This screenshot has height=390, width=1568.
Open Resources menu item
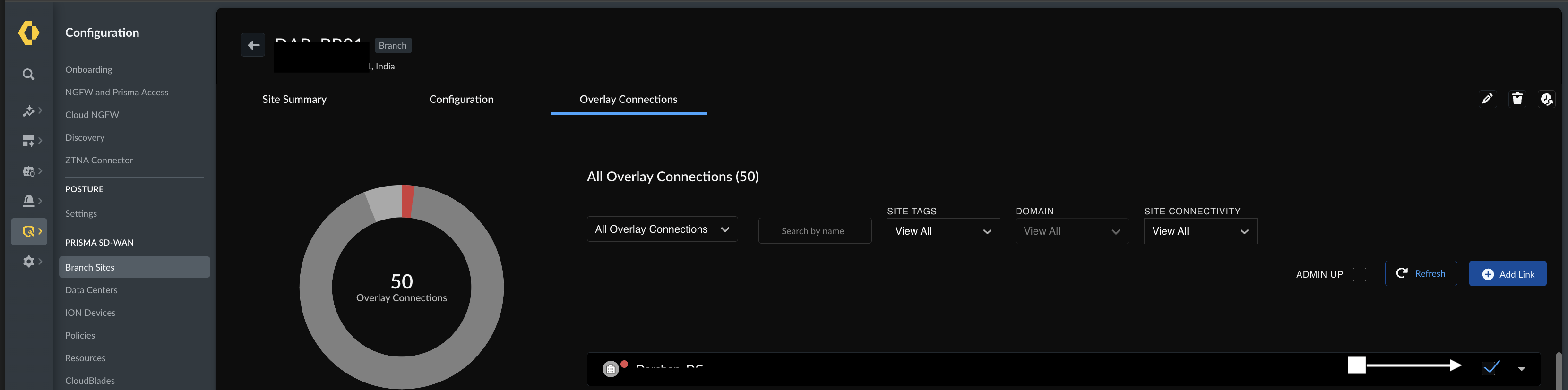point(85,358)
